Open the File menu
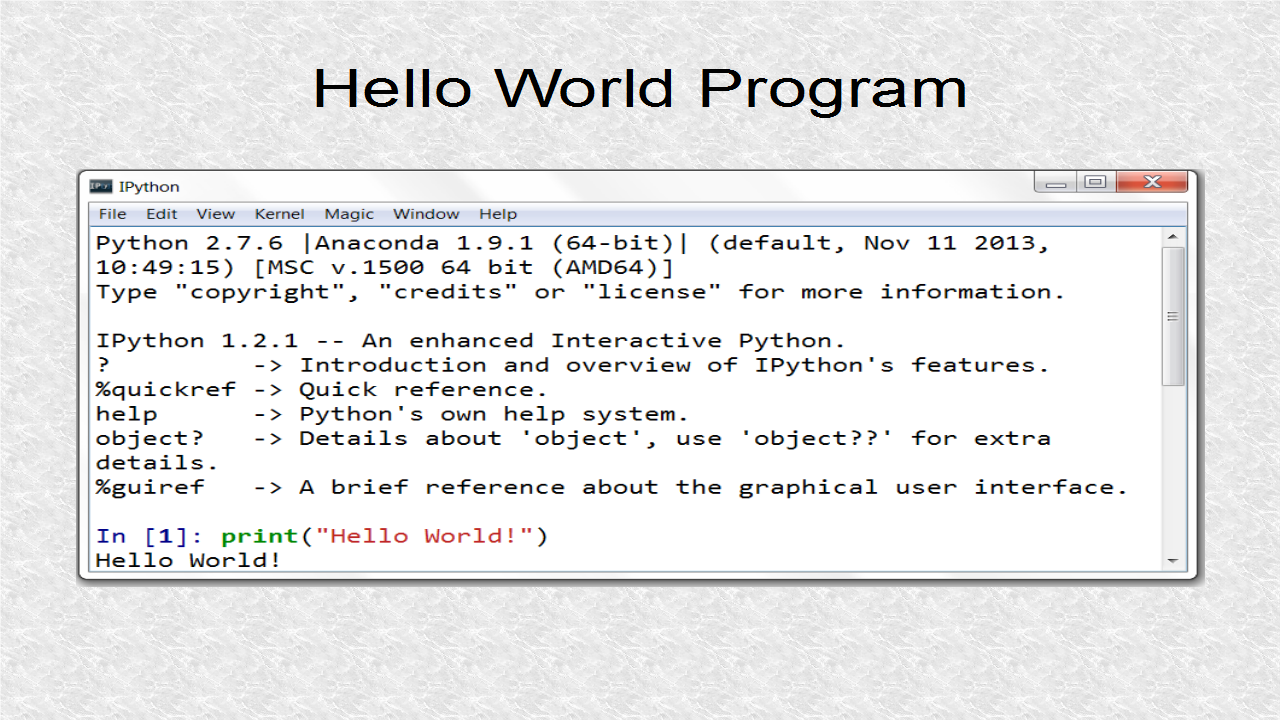The image size is (1280, 720). (111, 213)
